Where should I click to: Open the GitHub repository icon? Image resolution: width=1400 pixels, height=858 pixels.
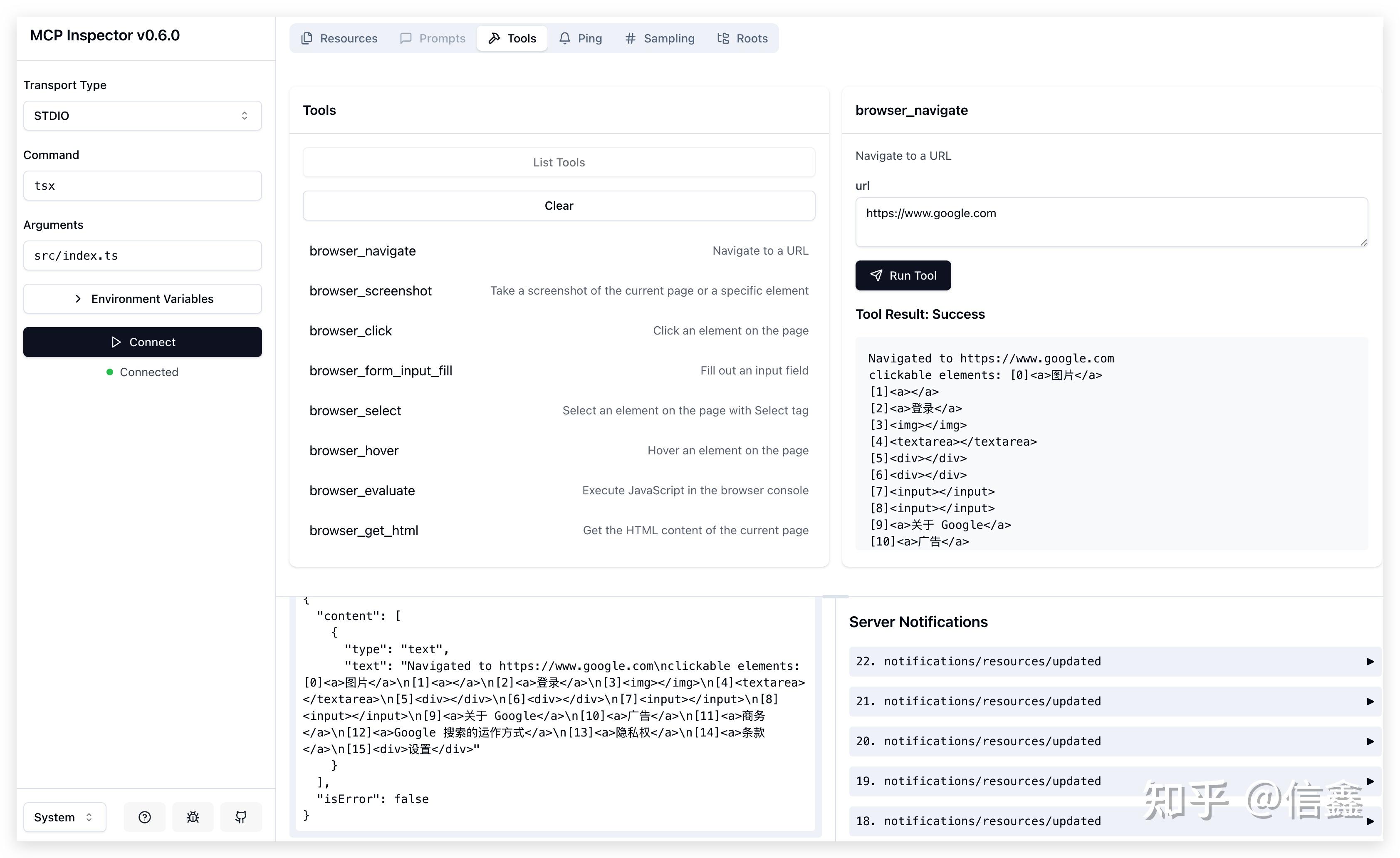pos(241,817)
